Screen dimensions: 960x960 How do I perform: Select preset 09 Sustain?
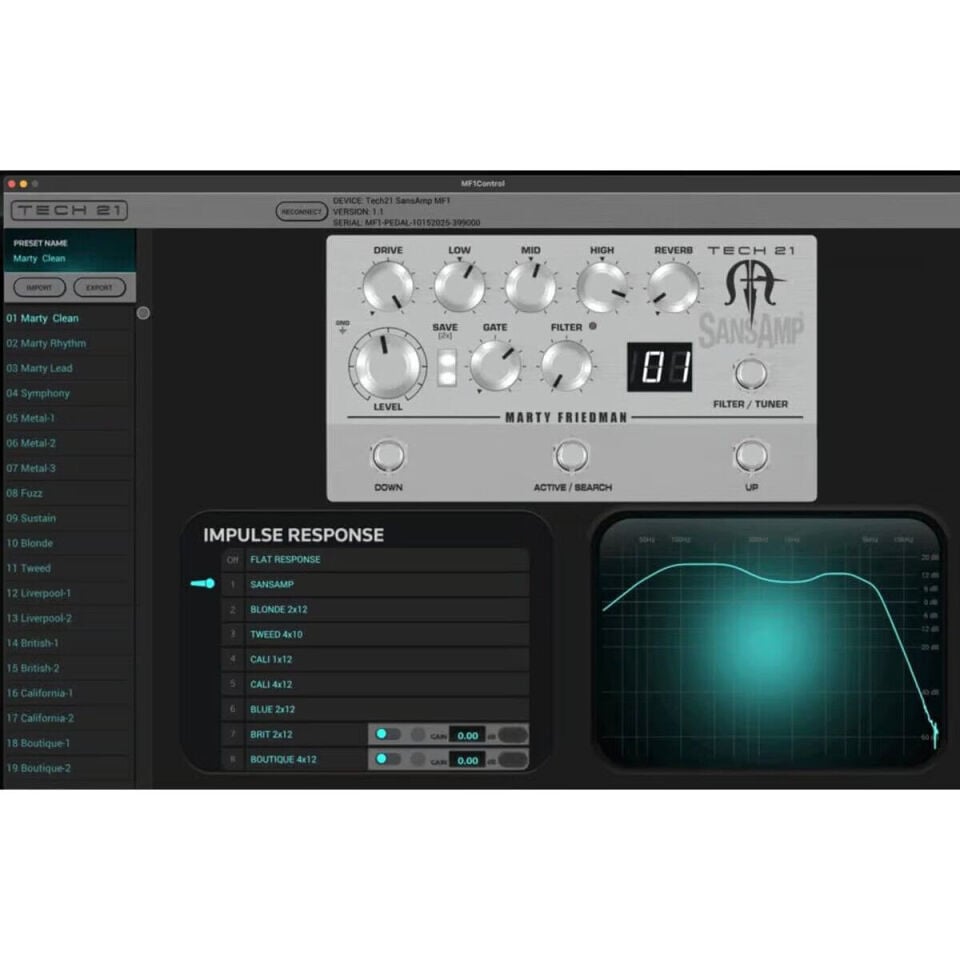68,519
